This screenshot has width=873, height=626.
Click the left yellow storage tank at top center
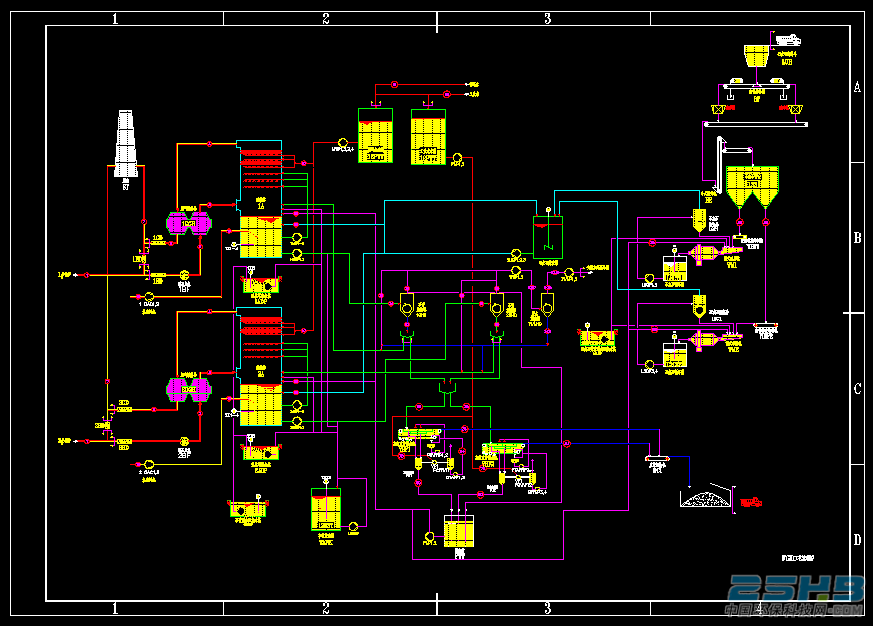pyautogui.click(x=375, y=135)
